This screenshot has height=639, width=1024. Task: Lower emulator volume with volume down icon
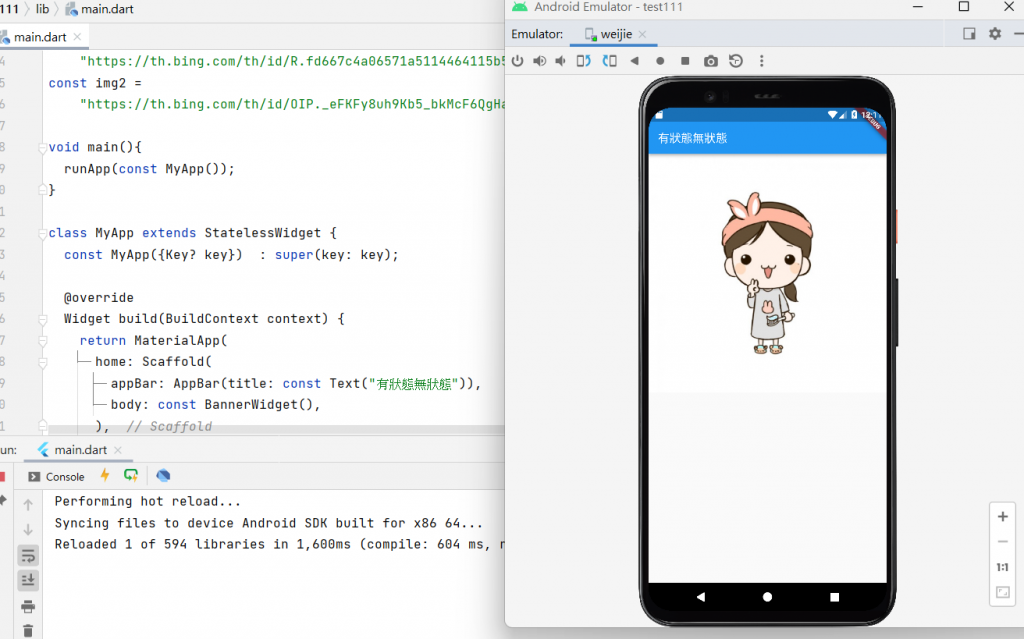560,61
